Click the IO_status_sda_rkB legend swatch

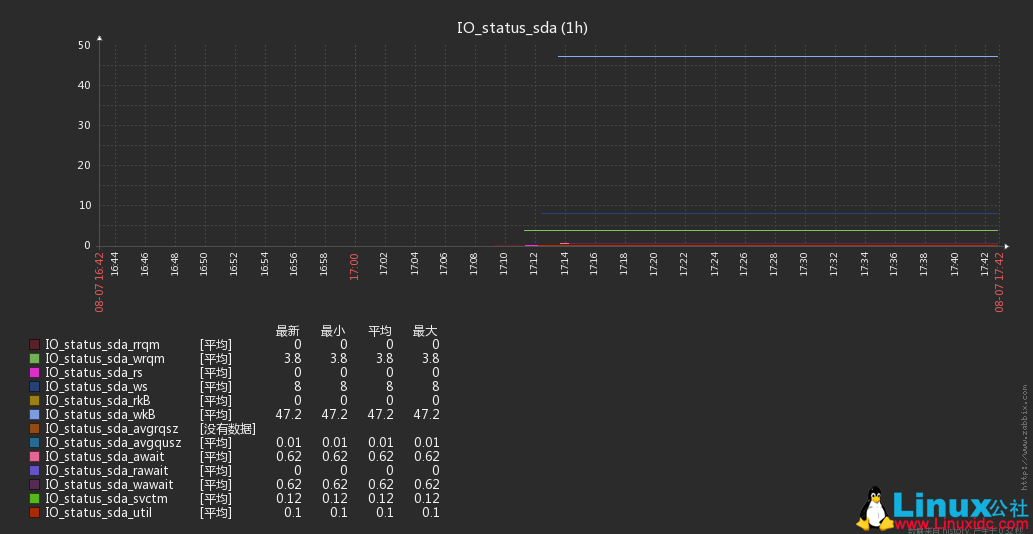[34, 400]
